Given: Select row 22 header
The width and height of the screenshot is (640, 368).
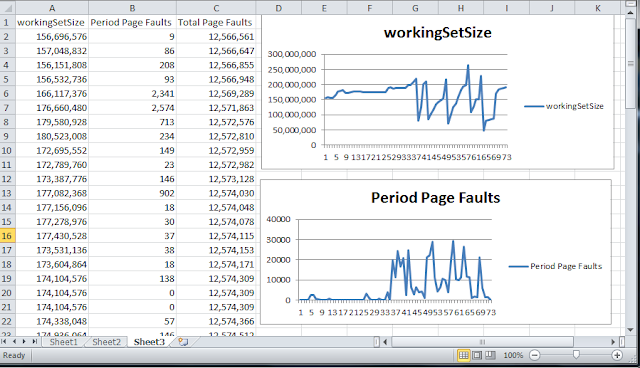Looking at the screenshot, I should (7, 321).
